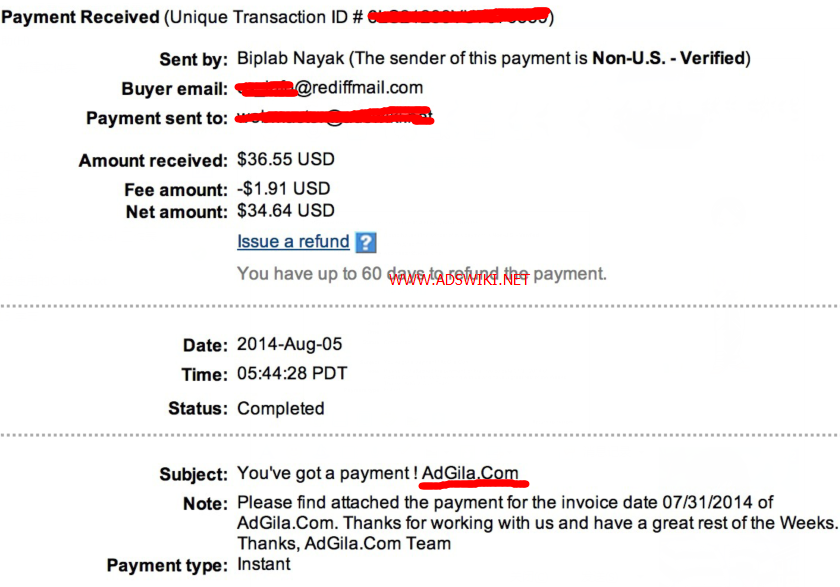
Task: Select the AdGila.Com text in subject
Action: [470, 473]
